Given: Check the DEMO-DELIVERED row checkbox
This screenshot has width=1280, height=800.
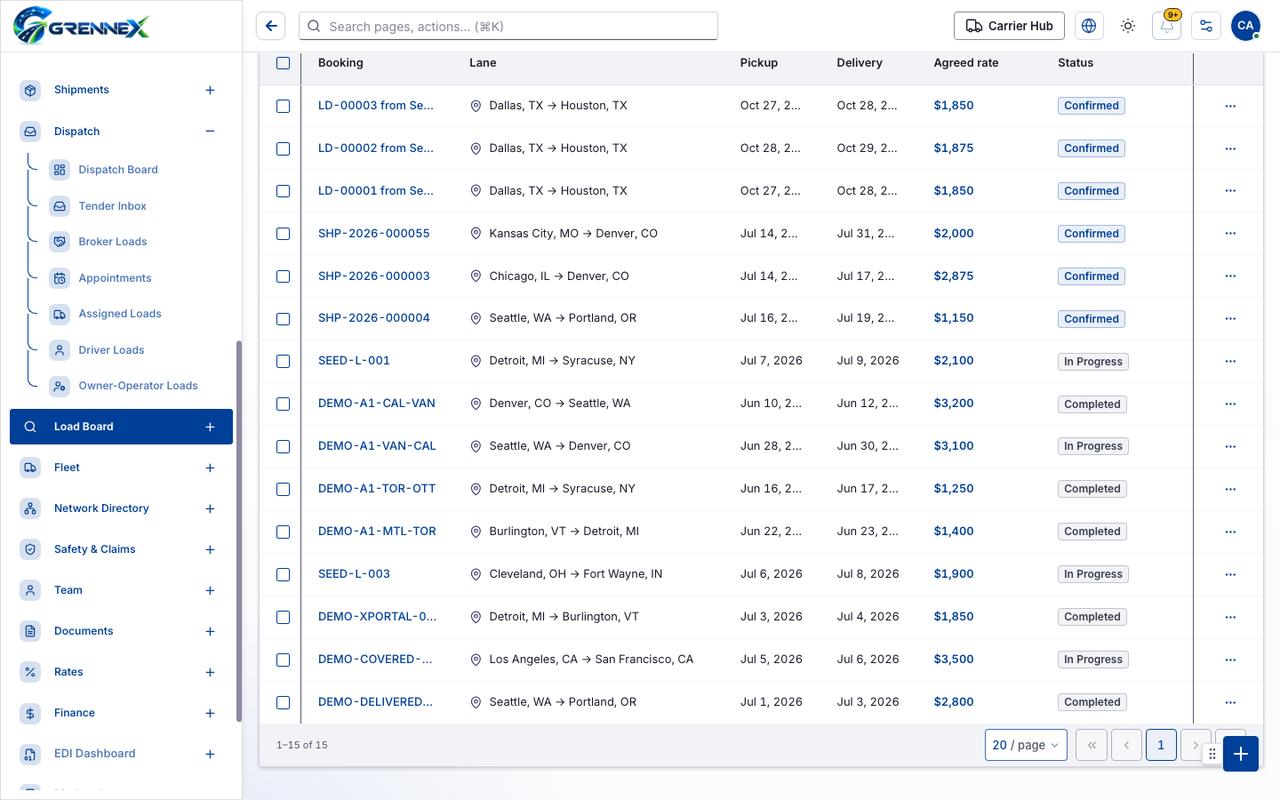Looking at the screenshot, I should click(283, 702).
